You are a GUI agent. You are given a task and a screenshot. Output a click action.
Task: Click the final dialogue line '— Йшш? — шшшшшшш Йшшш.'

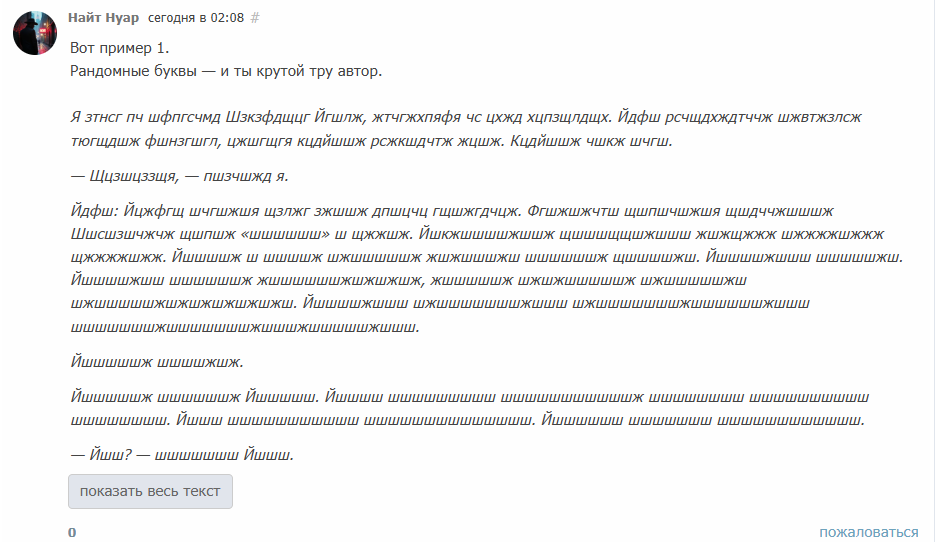pyautogui.click(x=182, y=455)
